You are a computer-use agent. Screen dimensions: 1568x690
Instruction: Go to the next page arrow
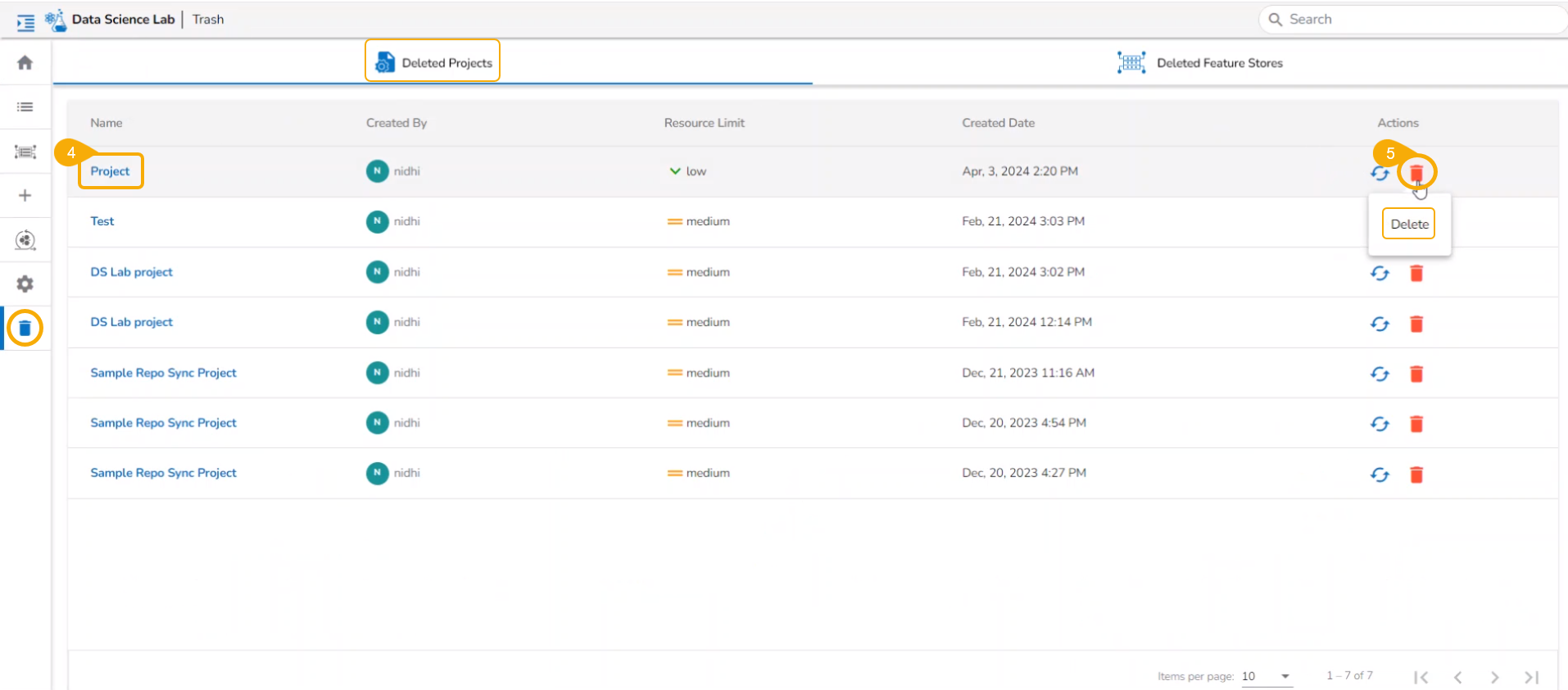click(1494, 677)
